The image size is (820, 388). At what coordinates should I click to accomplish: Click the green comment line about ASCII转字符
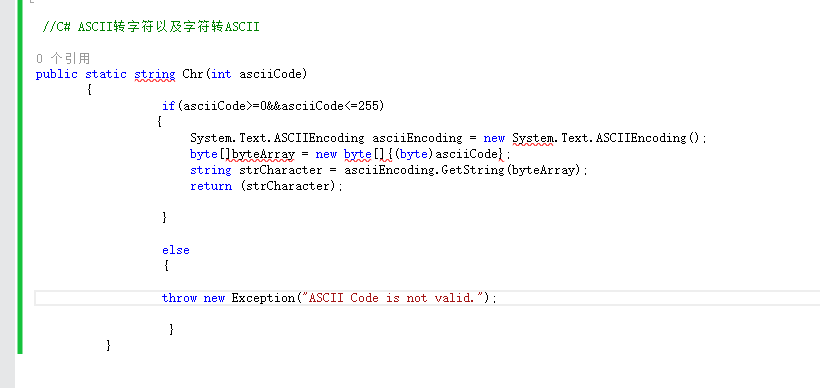click(151, 27)
